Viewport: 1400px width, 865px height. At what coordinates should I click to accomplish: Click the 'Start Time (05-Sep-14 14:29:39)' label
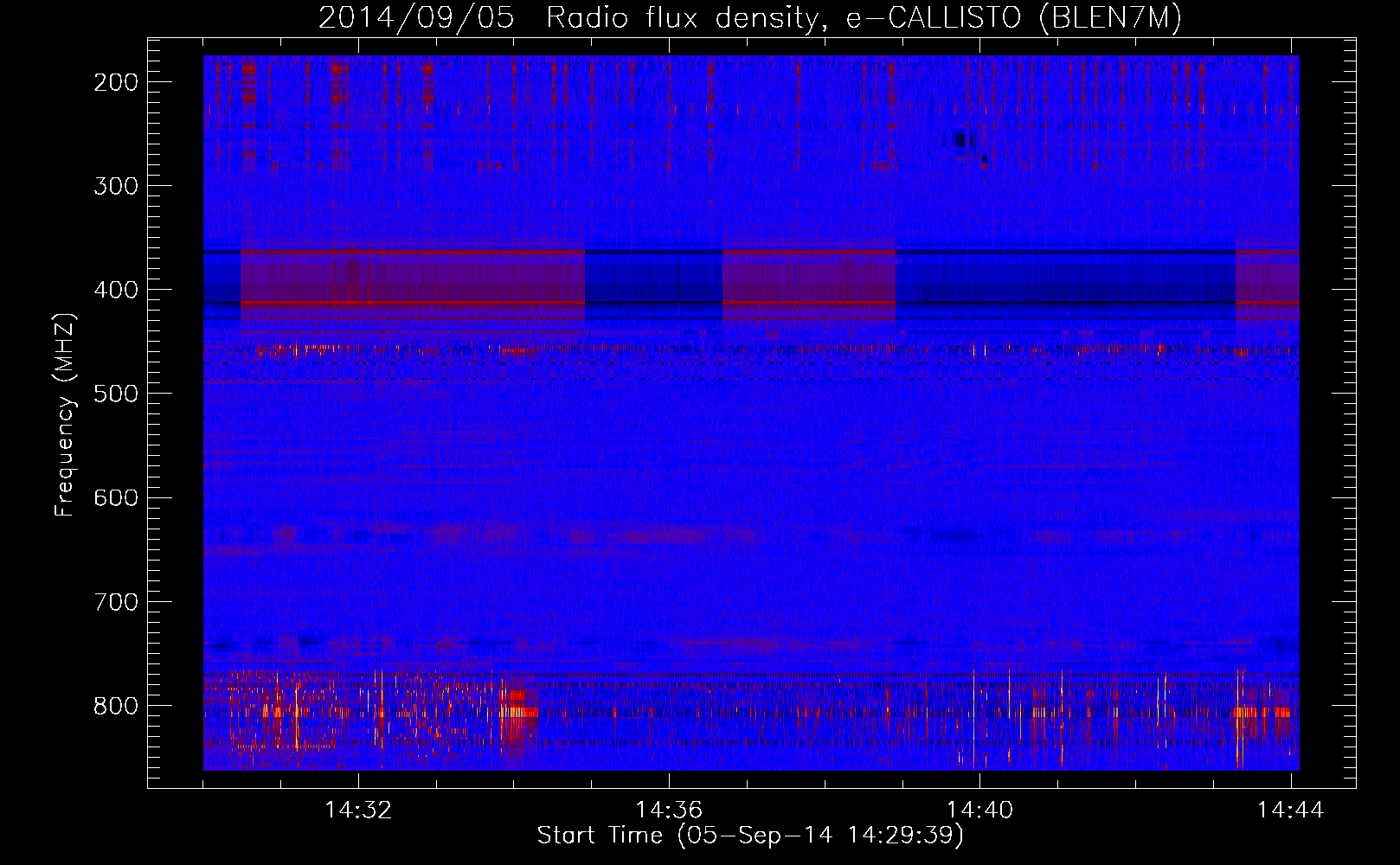[x=750, y=836]
